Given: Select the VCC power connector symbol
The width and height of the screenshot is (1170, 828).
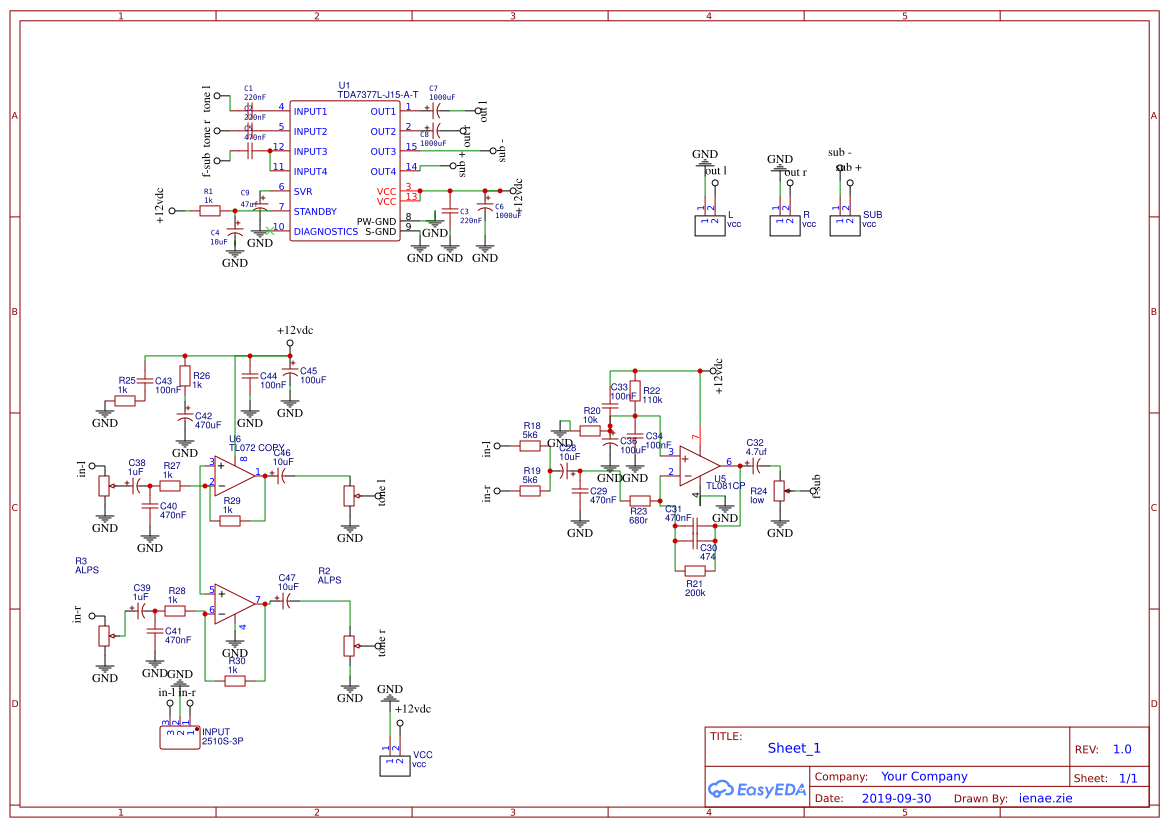Looking at the screenshot, I should click(x=395, y=766).
